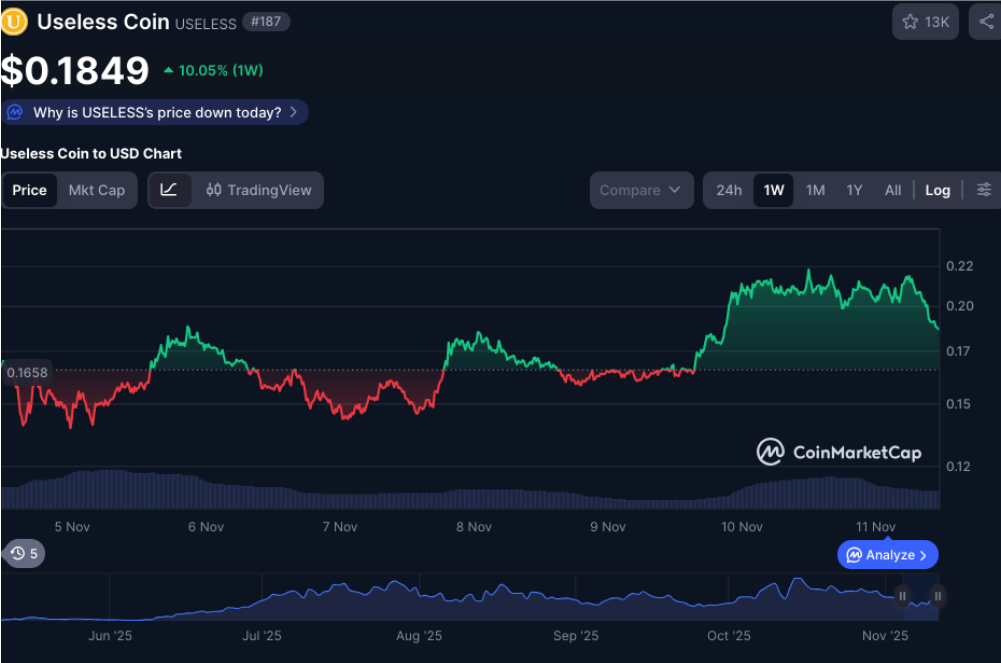Switch to the All timeframe tab
The width and height of the screenshot is (1001, 663).
[x=892, y=189]
